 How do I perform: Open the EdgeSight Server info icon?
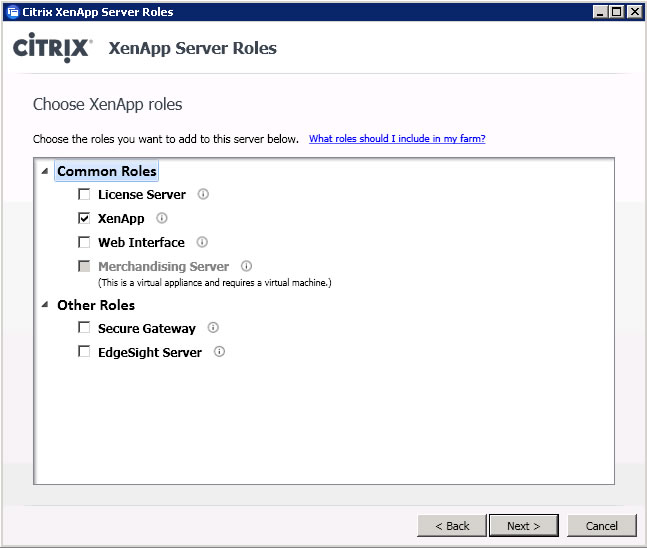[x=219, y=352]
